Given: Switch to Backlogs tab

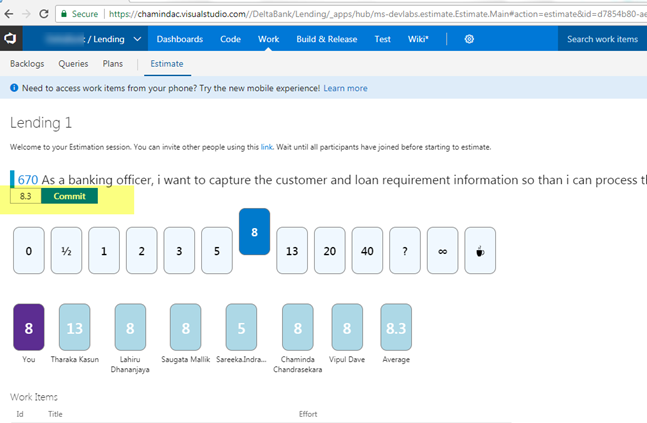Looking at the screenshot, I should click(x=27, y=64).
